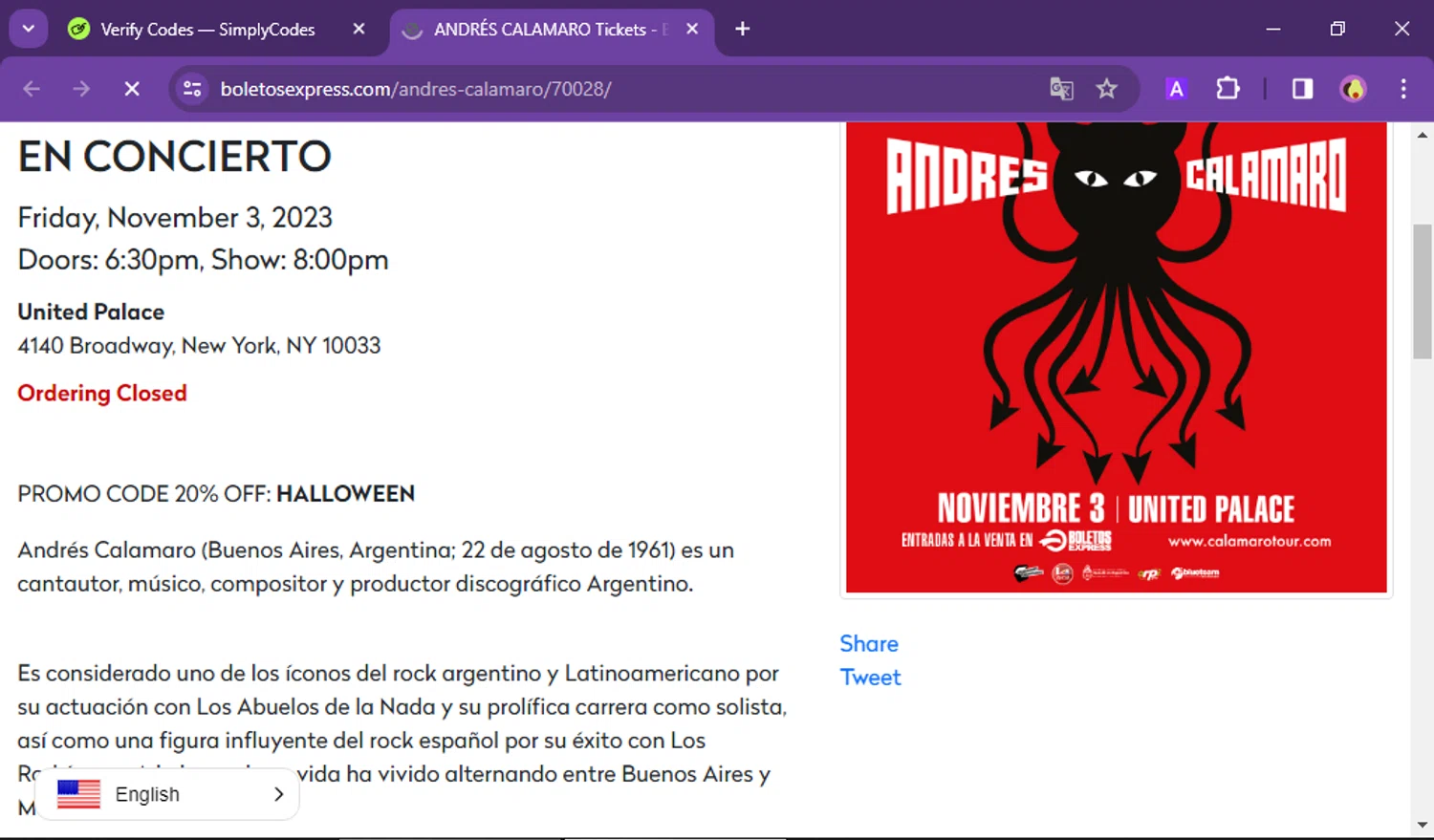Toggle the browser side panel
1434x840 pixels.
[x=1302, y=89]
